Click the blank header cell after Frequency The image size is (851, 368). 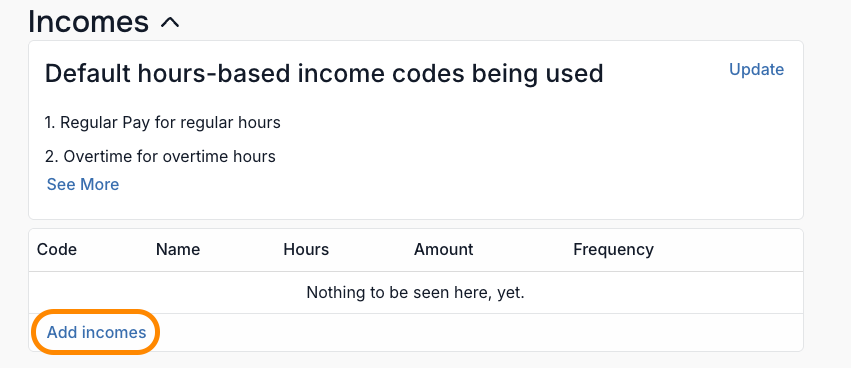727,250
